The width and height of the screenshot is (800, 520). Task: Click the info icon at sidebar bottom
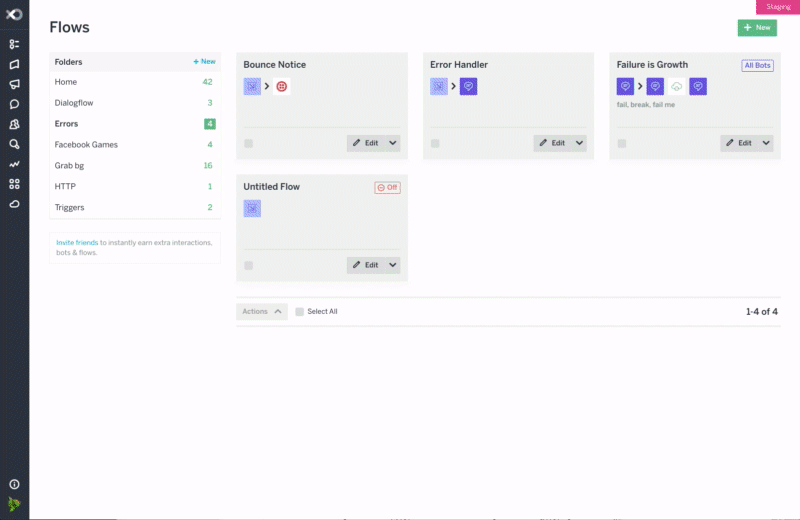[x=14, y=484]
